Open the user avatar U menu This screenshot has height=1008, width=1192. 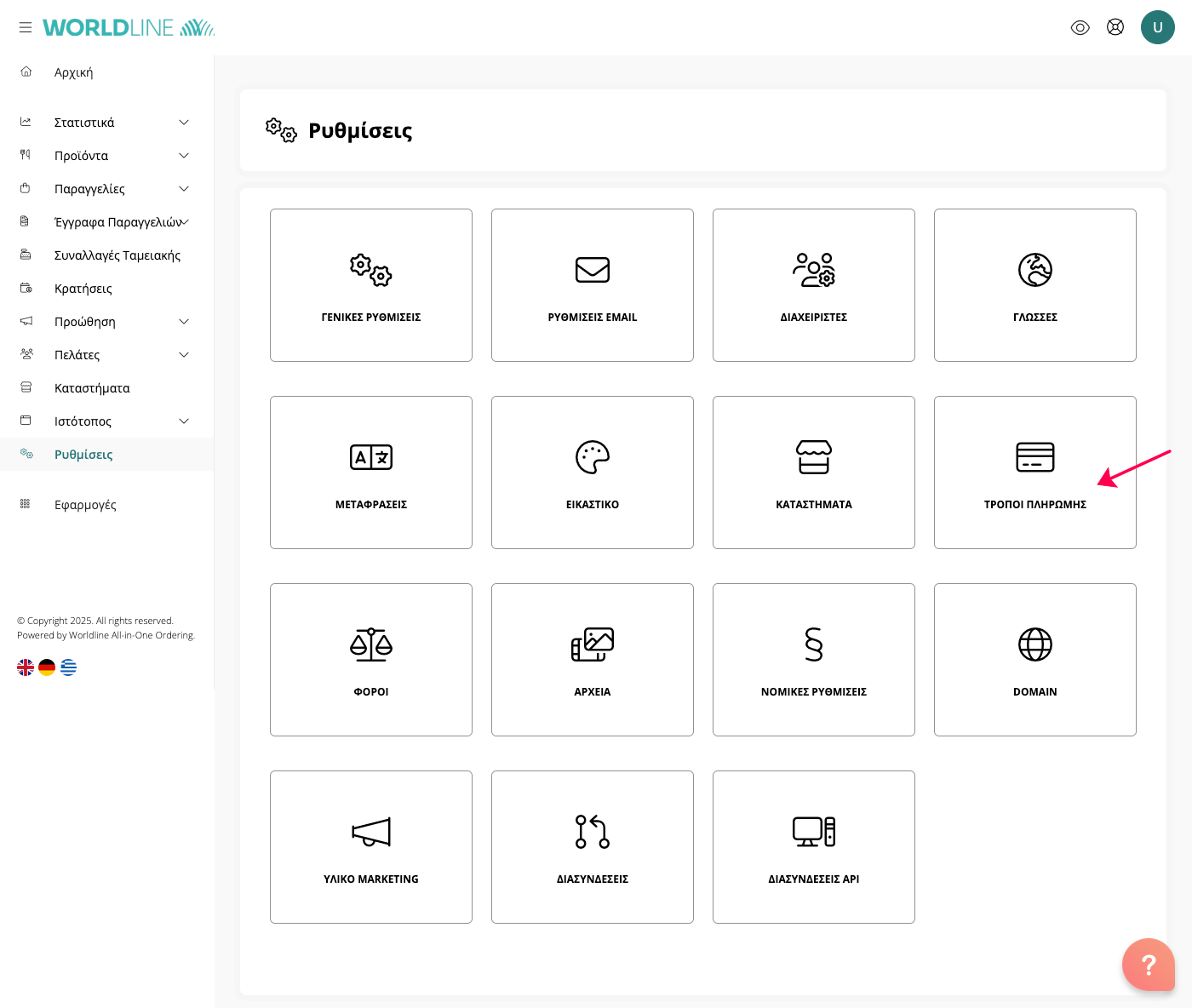pos(1157,27)
